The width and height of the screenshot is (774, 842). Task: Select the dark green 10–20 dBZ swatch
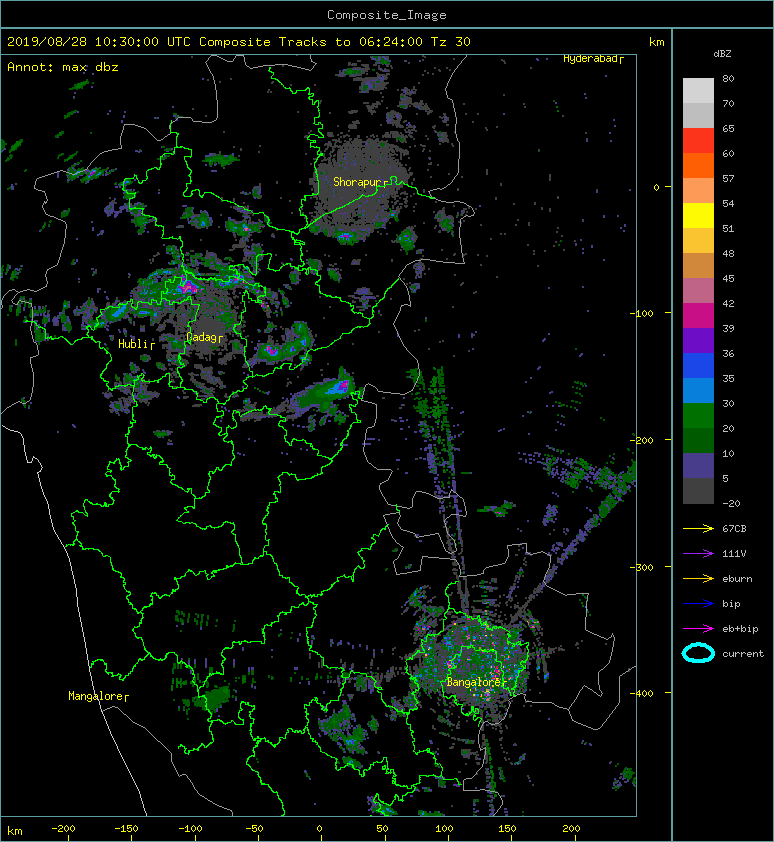tap(698, 440)
